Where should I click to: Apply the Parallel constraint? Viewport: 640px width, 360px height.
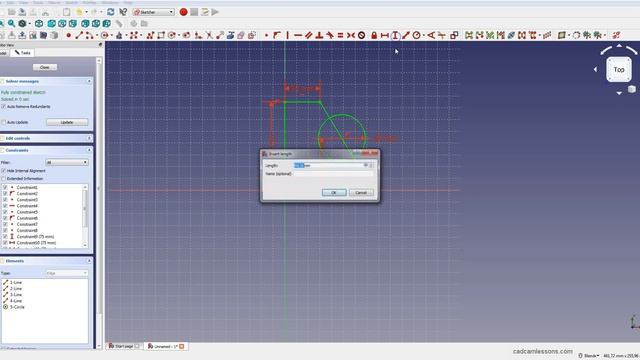coord(309,36)
